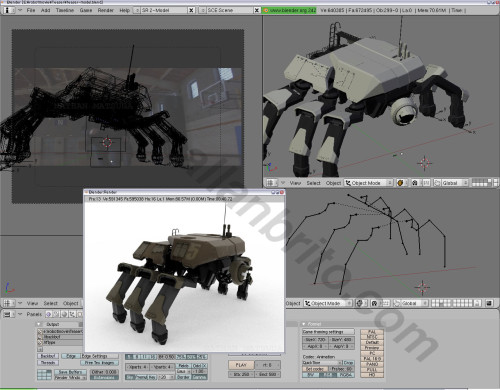Open Global orientation dropdown in bottom-right viewport

(414, 303)
